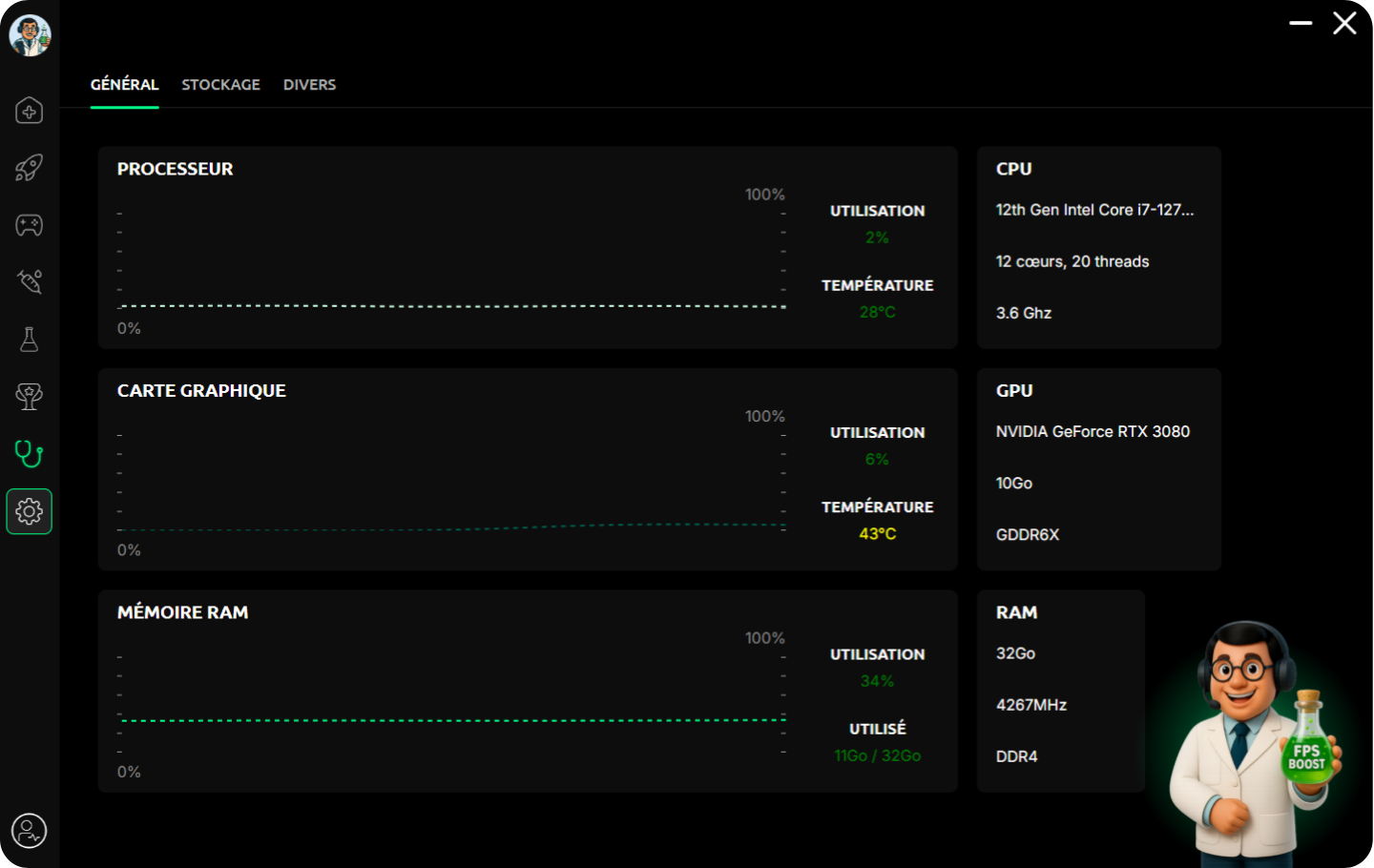
Task: Click the 3.6 Ghz CPU frequency
Action: (x=1024, y=313)
